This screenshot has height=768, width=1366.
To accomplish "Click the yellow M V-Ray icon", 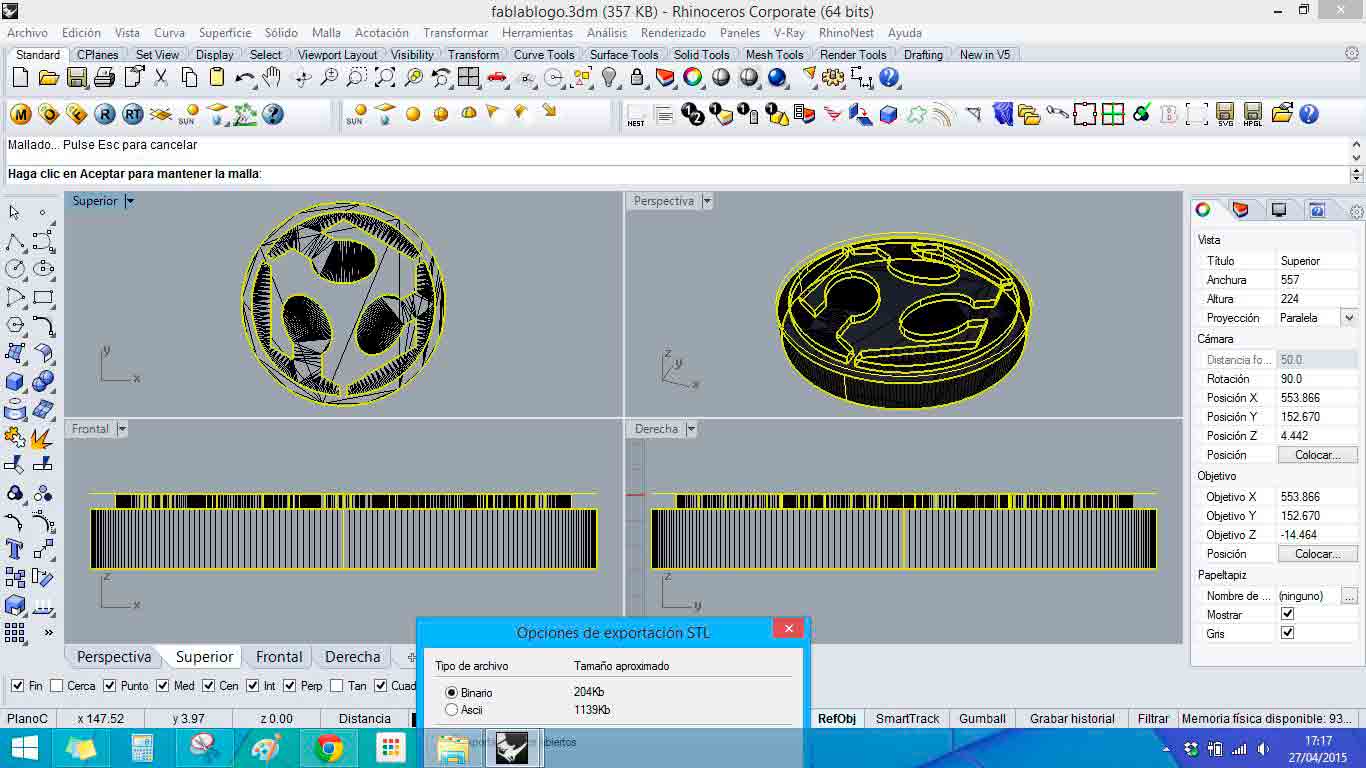I will [x=21, y=115].
